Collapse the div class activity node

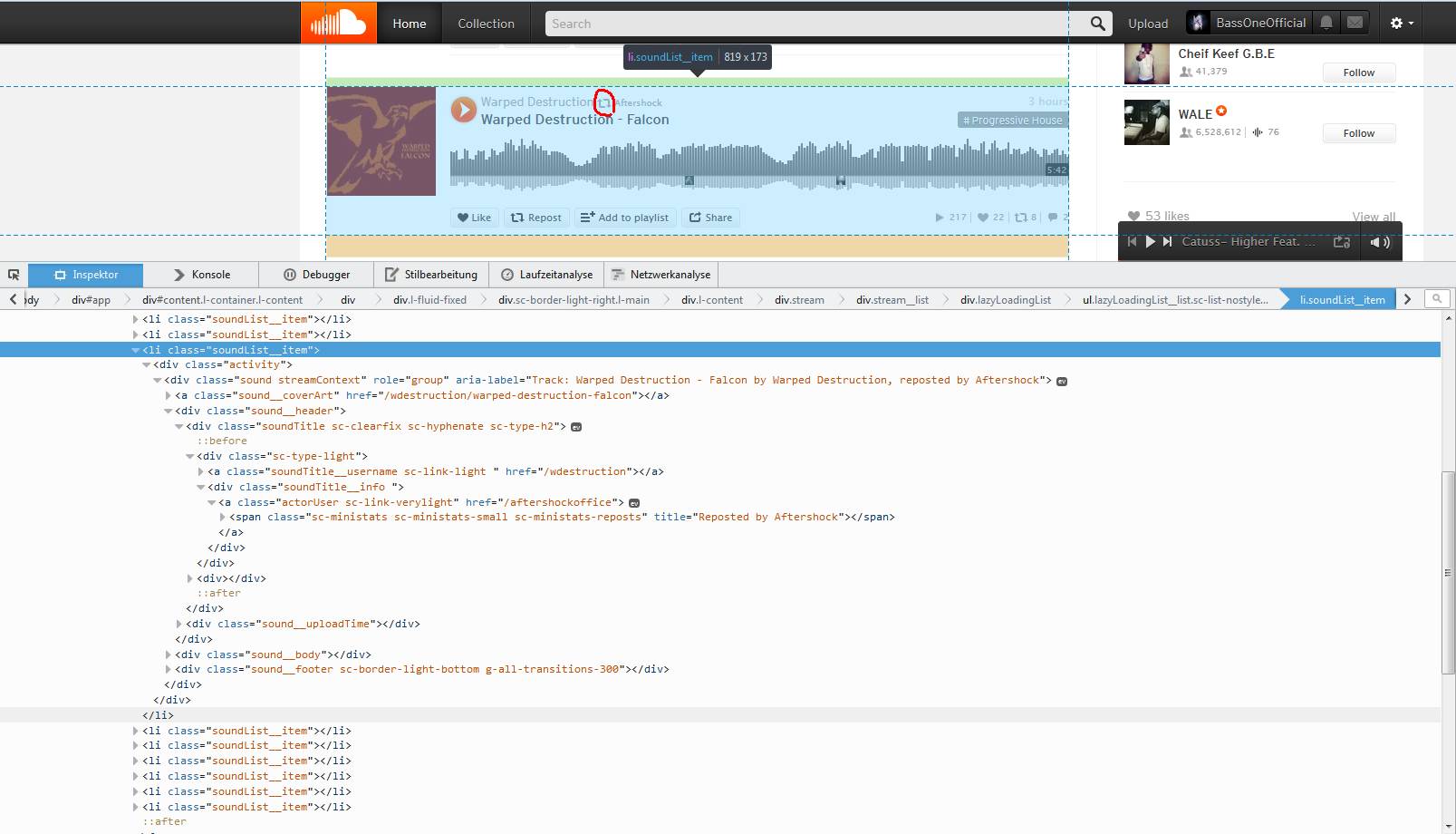click(x=147, y=364)
